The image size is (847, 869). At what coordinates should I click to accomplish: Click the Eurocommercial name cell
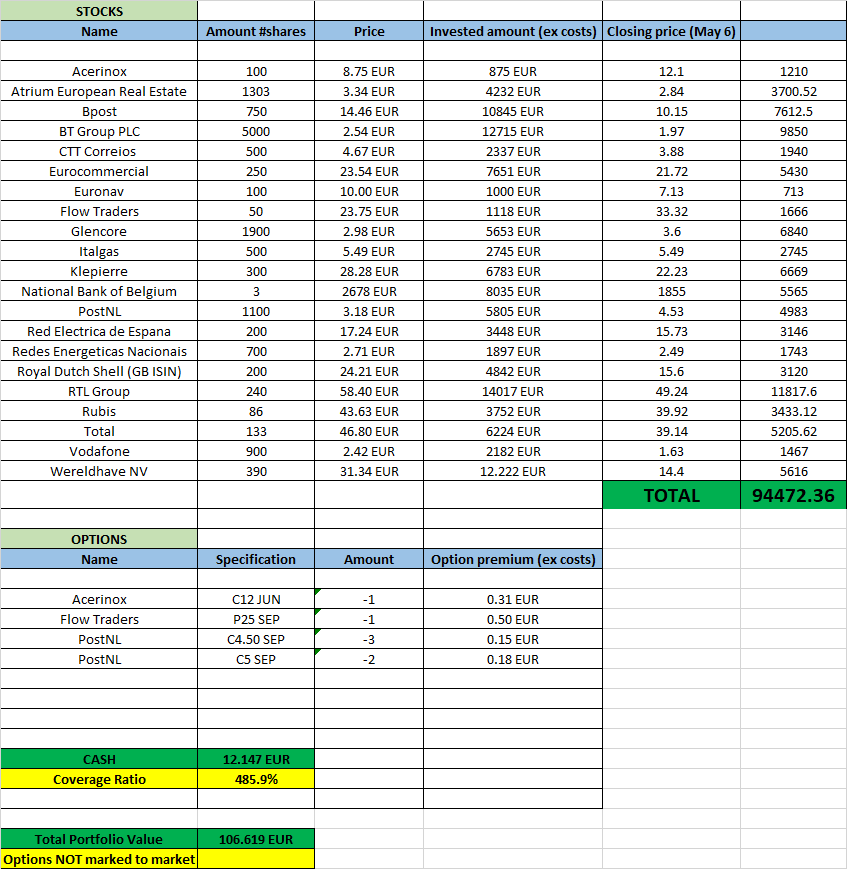click(x=99, y=171)
